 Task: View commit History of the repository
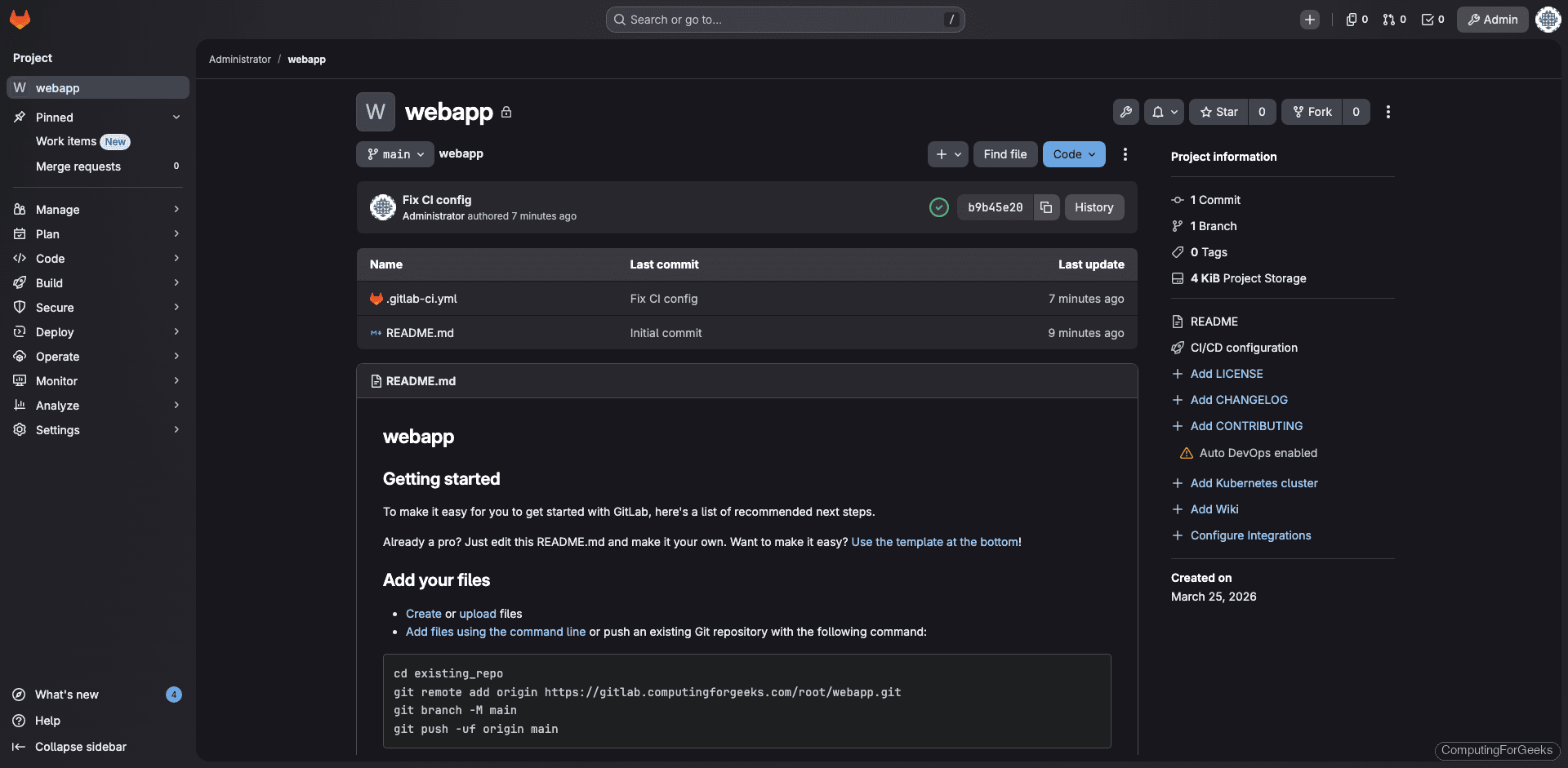tap(1094, 206)
